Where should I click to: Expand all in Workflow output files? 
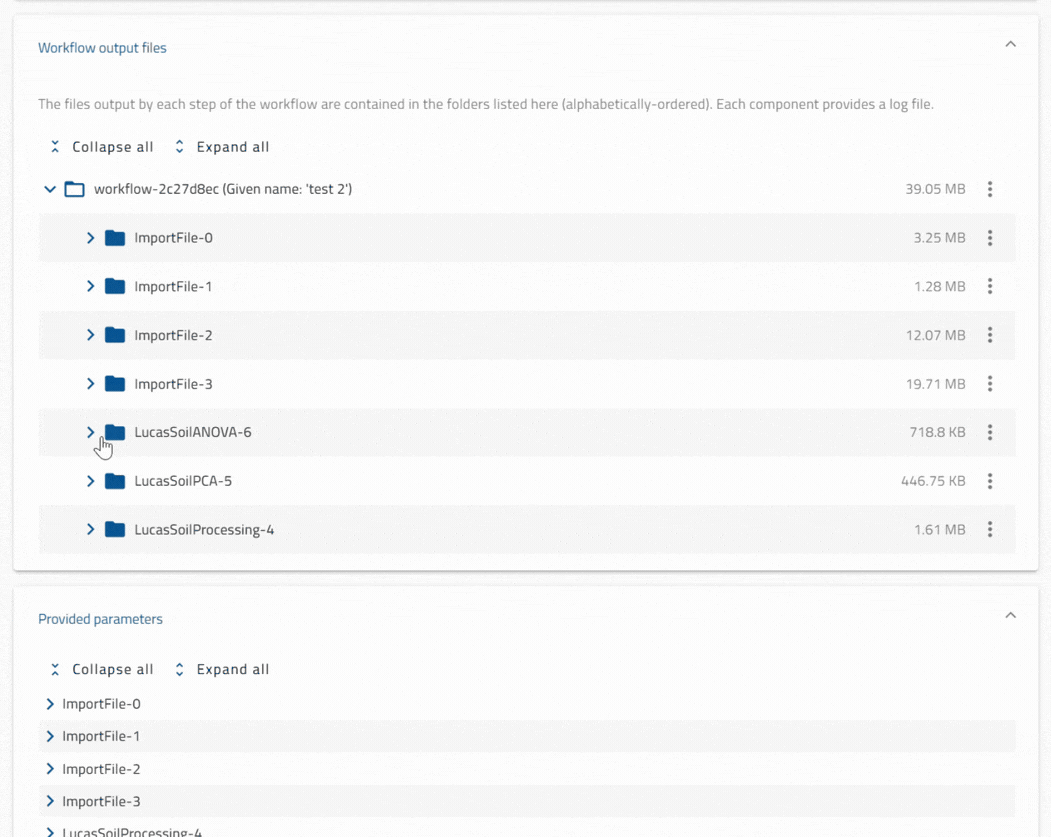tap(222, 147)
